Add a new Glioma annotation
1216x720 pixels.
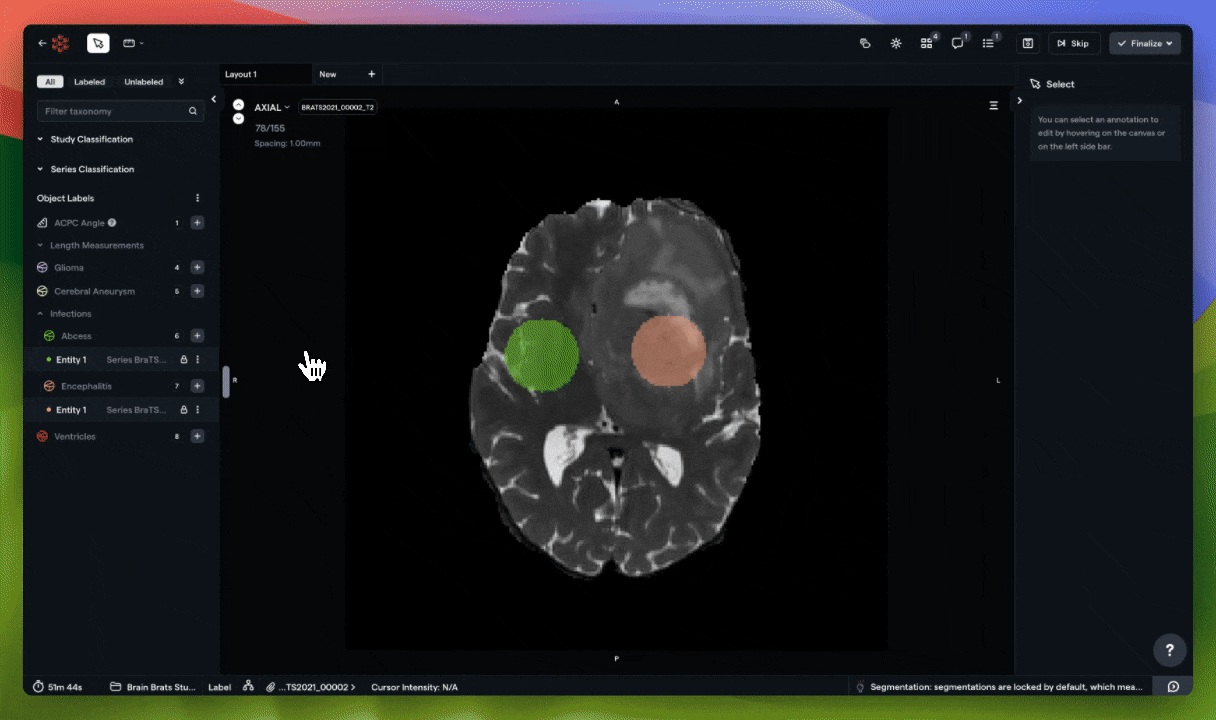197,267
